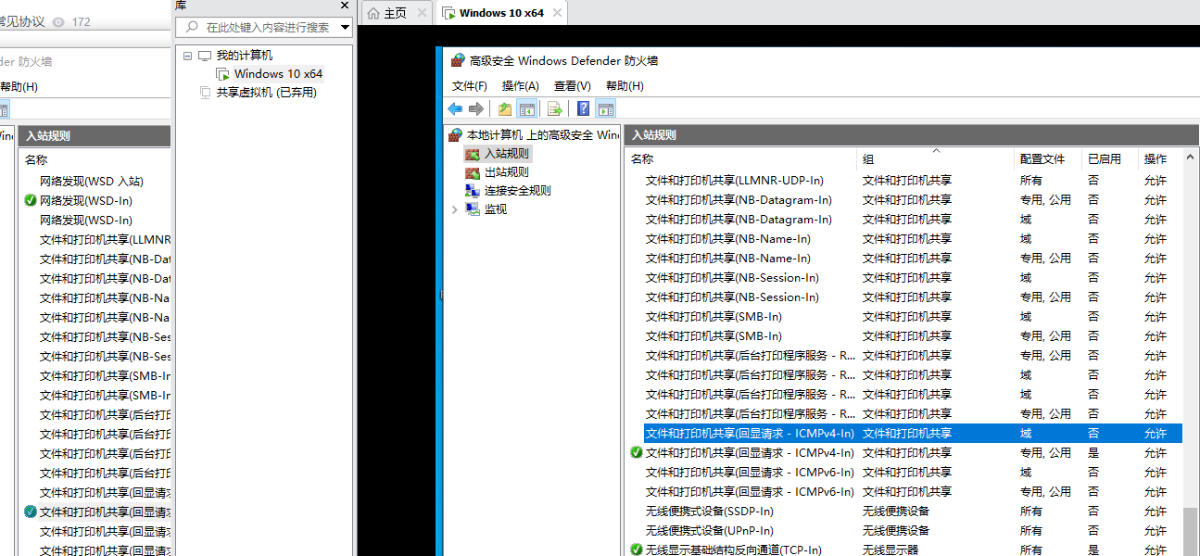The height and width of the screenshot is (556, 1200).
Task: Click the 监视 monitor icon in tree
Action: pos(472,209)
